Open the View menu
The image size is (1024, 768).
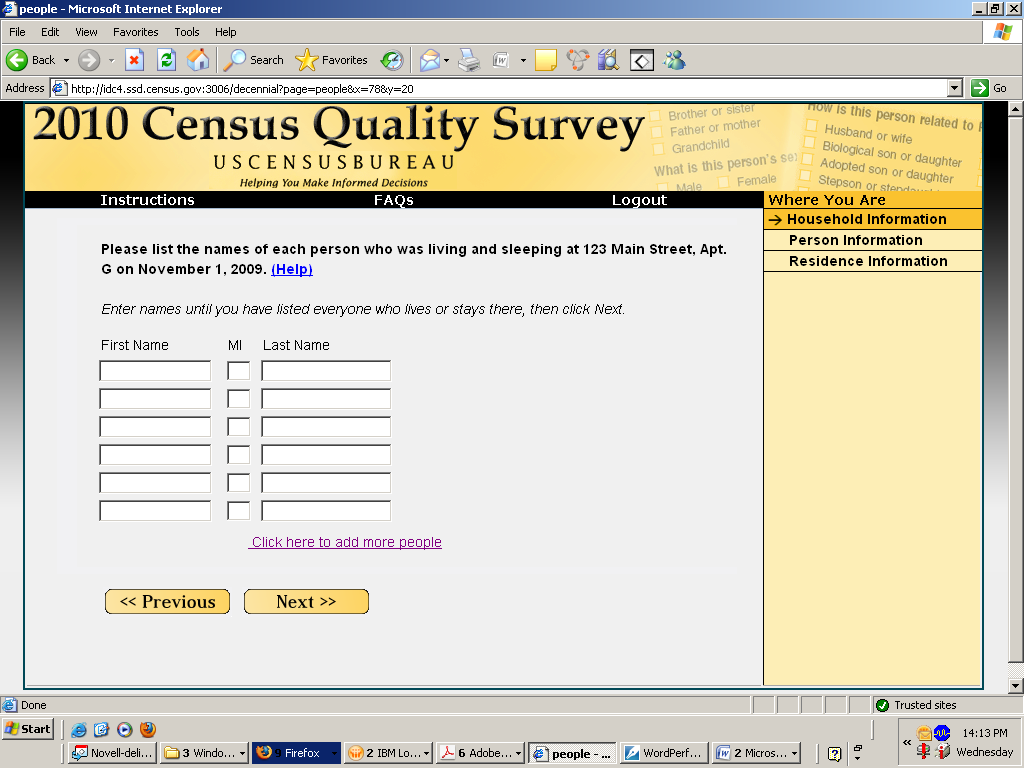pyautogui.click(x=86, y=32)
